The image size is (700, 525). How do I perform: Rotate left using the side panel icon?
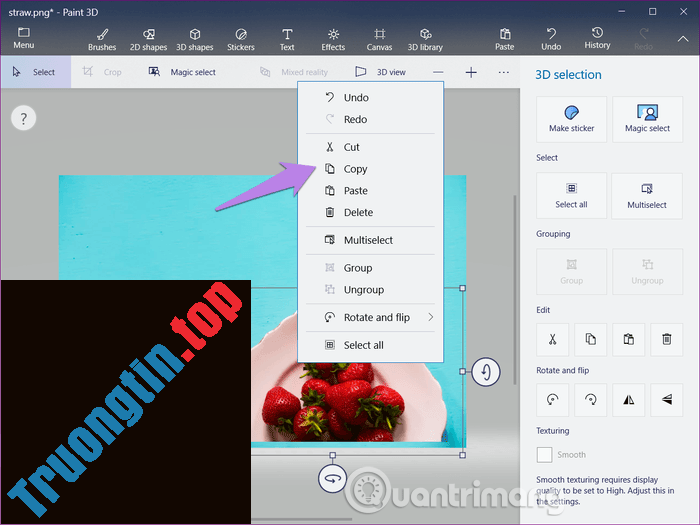(553, 400)
